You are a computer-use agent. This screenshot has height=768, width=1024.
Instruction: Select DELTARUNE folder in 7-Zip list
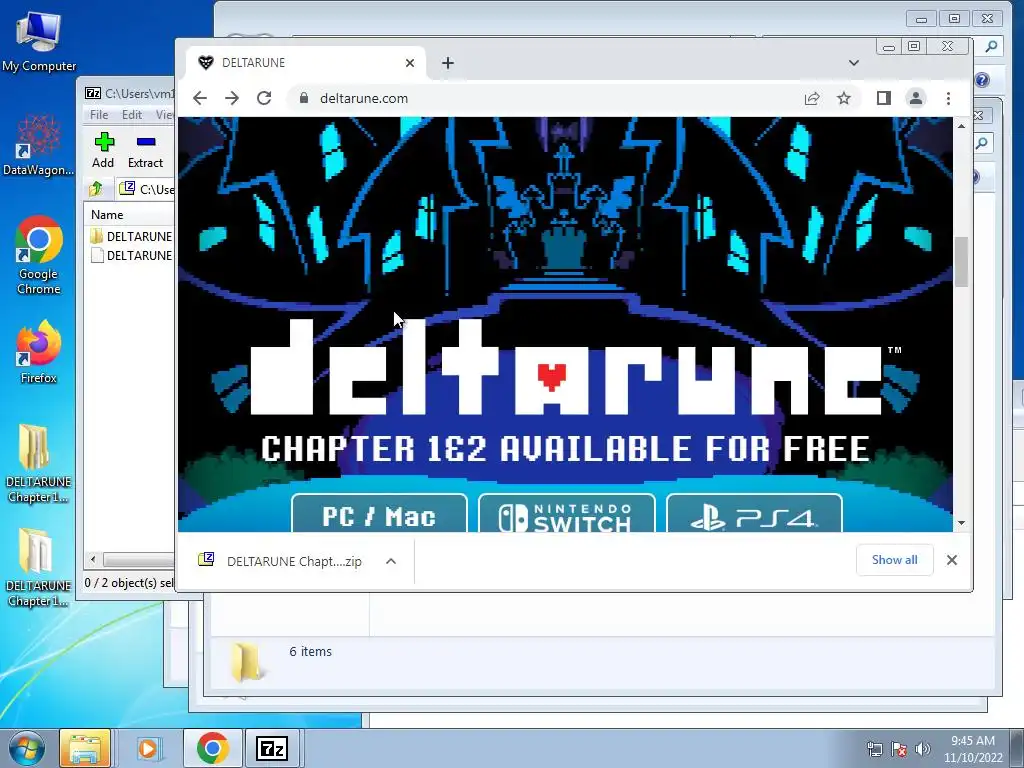pyautogui.click(x=131, y=236)
